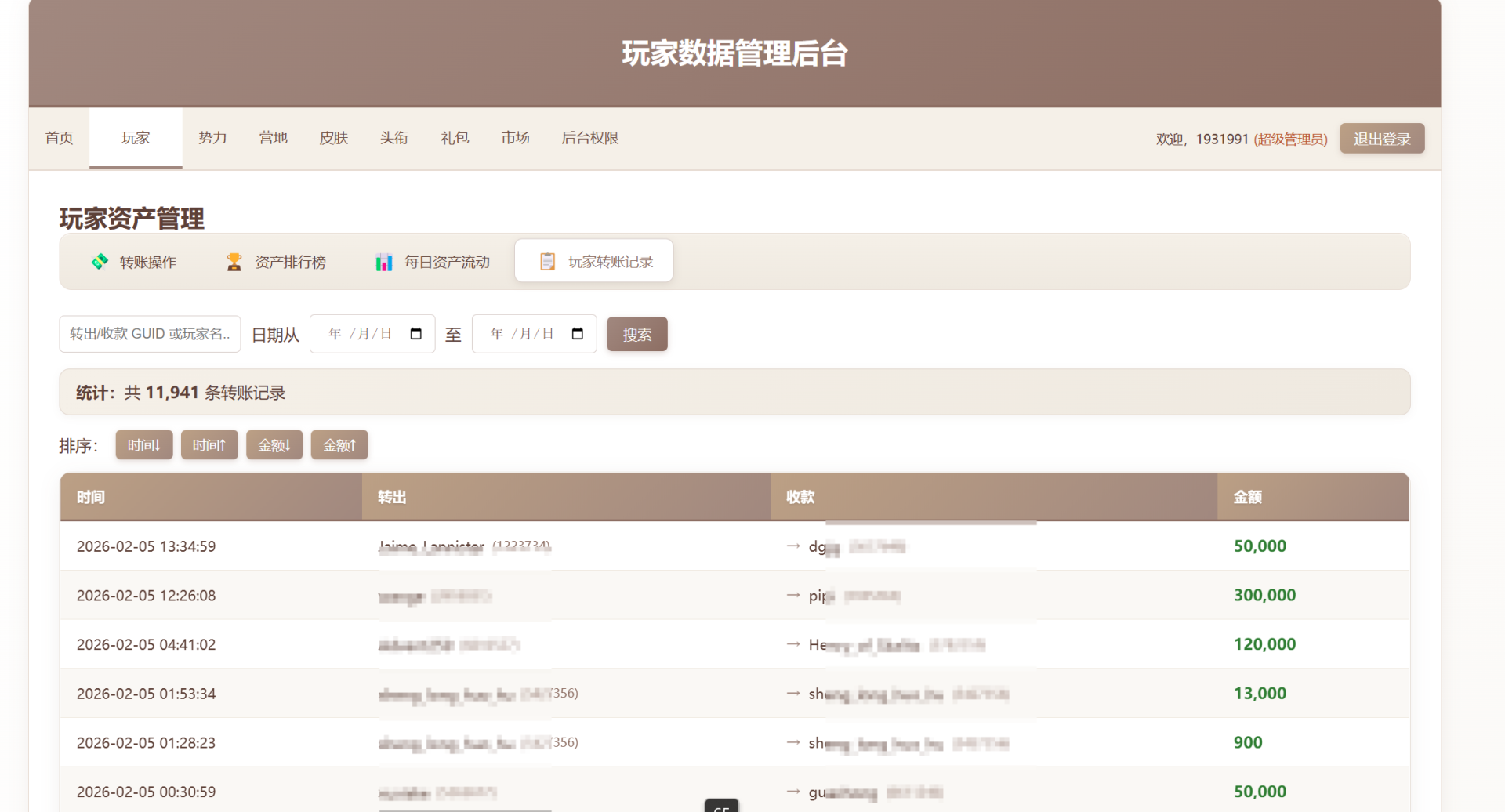
Task: Click timestamp 2026-02-05 13:34:59
Action: tap(146, 546)
